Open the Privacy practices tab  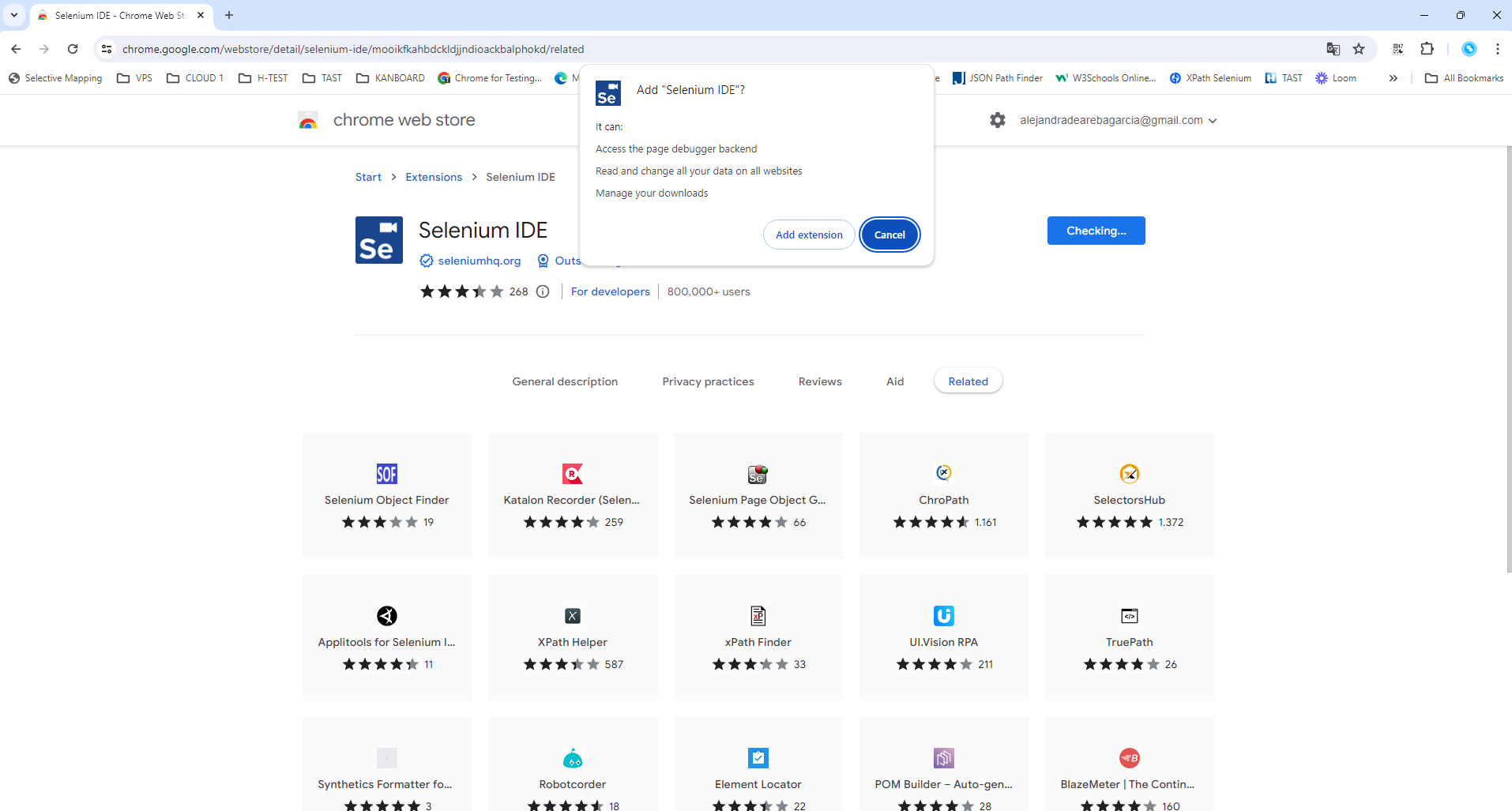point(708,381)
